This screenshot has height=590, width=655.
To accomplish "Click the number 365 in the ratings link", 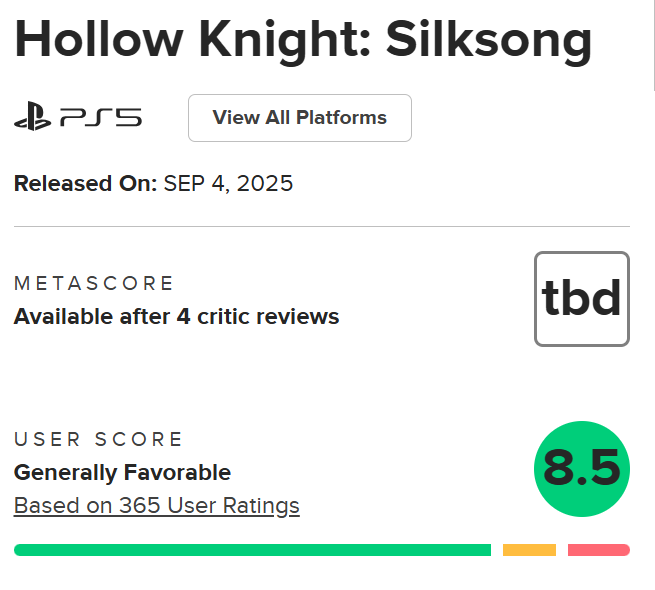I will coord(139,506).
